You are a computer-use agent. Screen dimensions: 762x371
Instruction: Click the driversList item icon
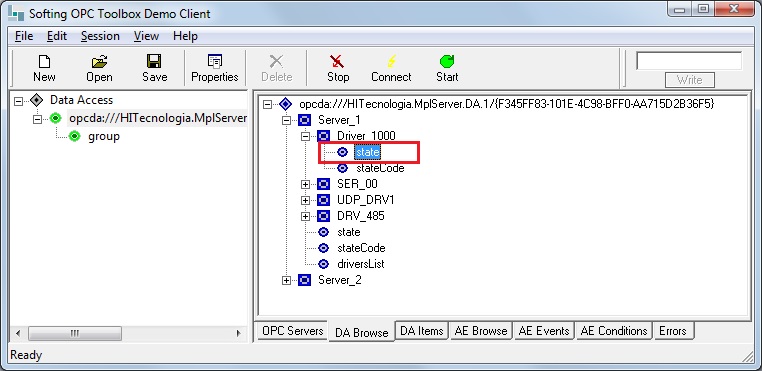(323, 264)
